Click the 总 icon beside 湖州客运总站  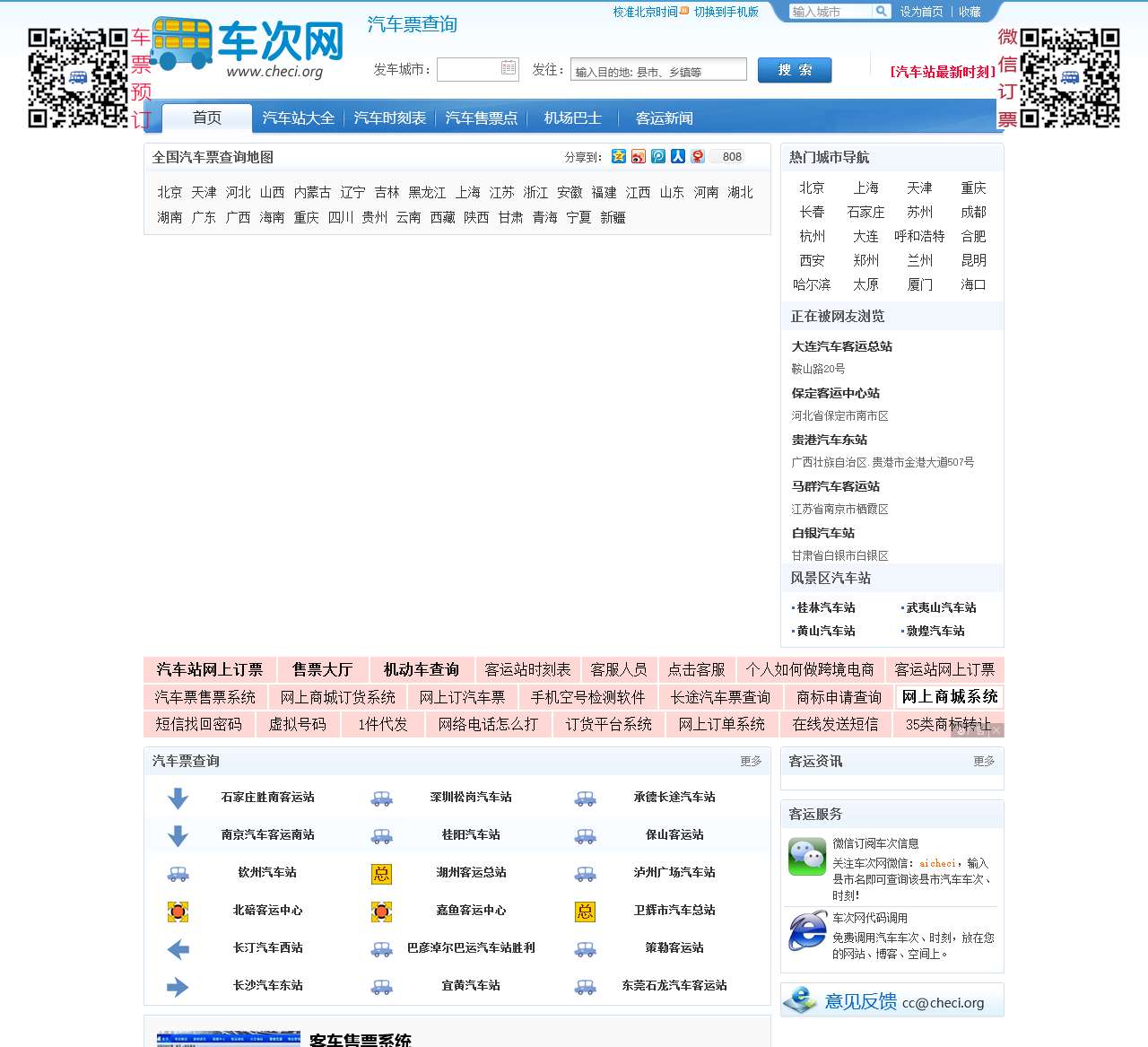click(x=382, y=874)
